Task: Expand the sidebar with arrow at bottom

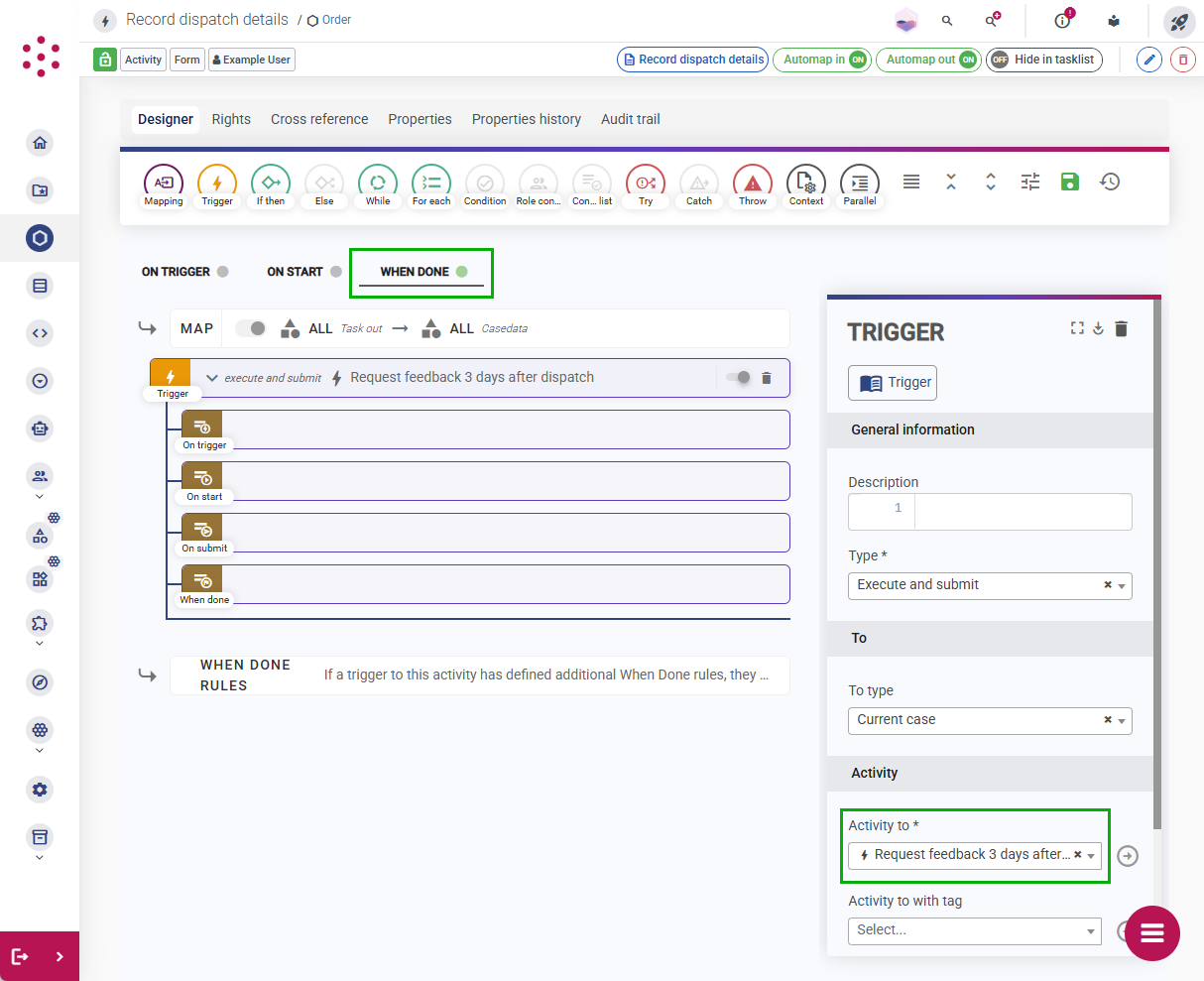Action: [x=60, y=957]
